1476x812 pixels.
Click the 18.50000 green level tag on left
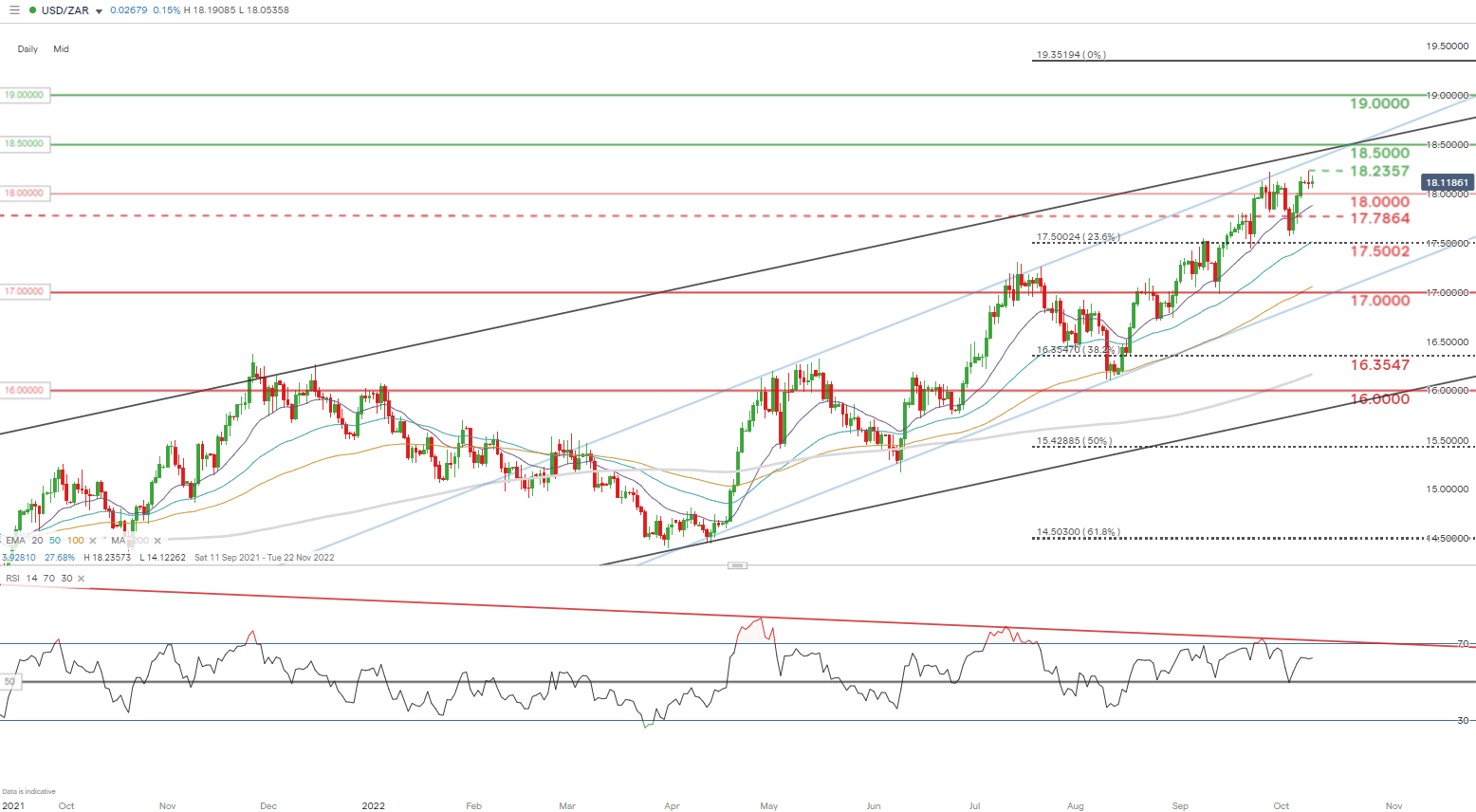click(x=24, y=144)
